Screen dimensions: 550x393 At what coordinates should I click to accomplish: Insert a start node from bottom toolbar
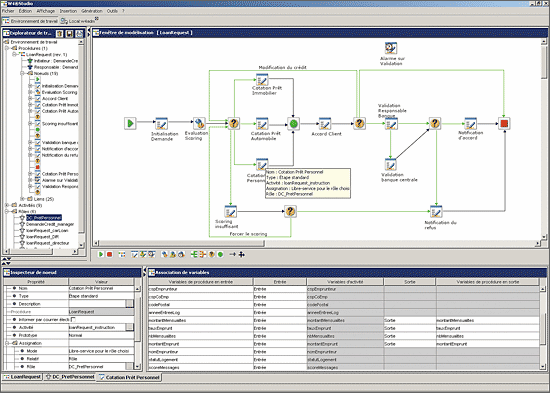coord(101,254)
